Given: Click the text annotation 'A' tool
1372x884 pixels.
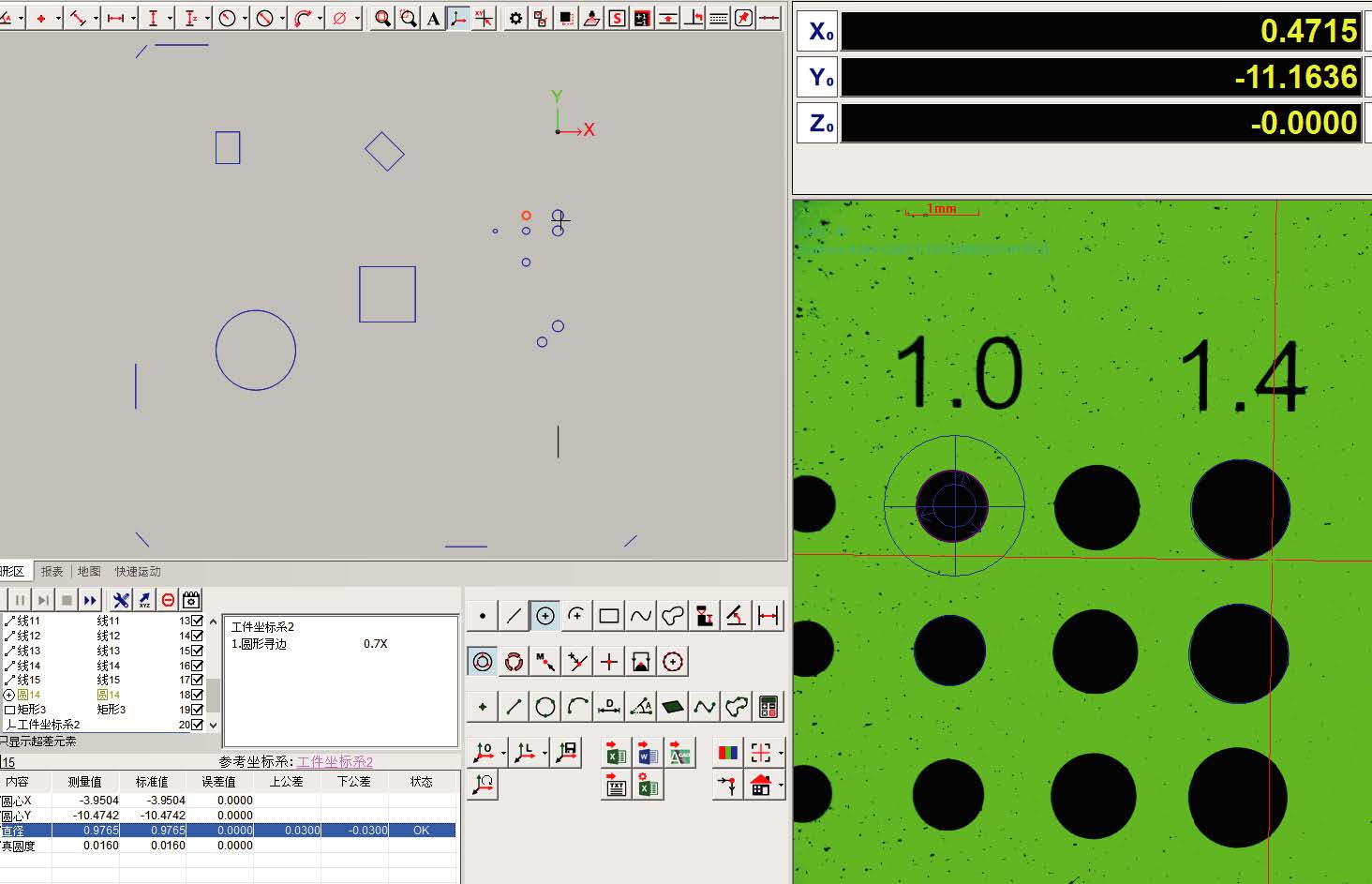Looking at the screenshot, I should 433,18.
